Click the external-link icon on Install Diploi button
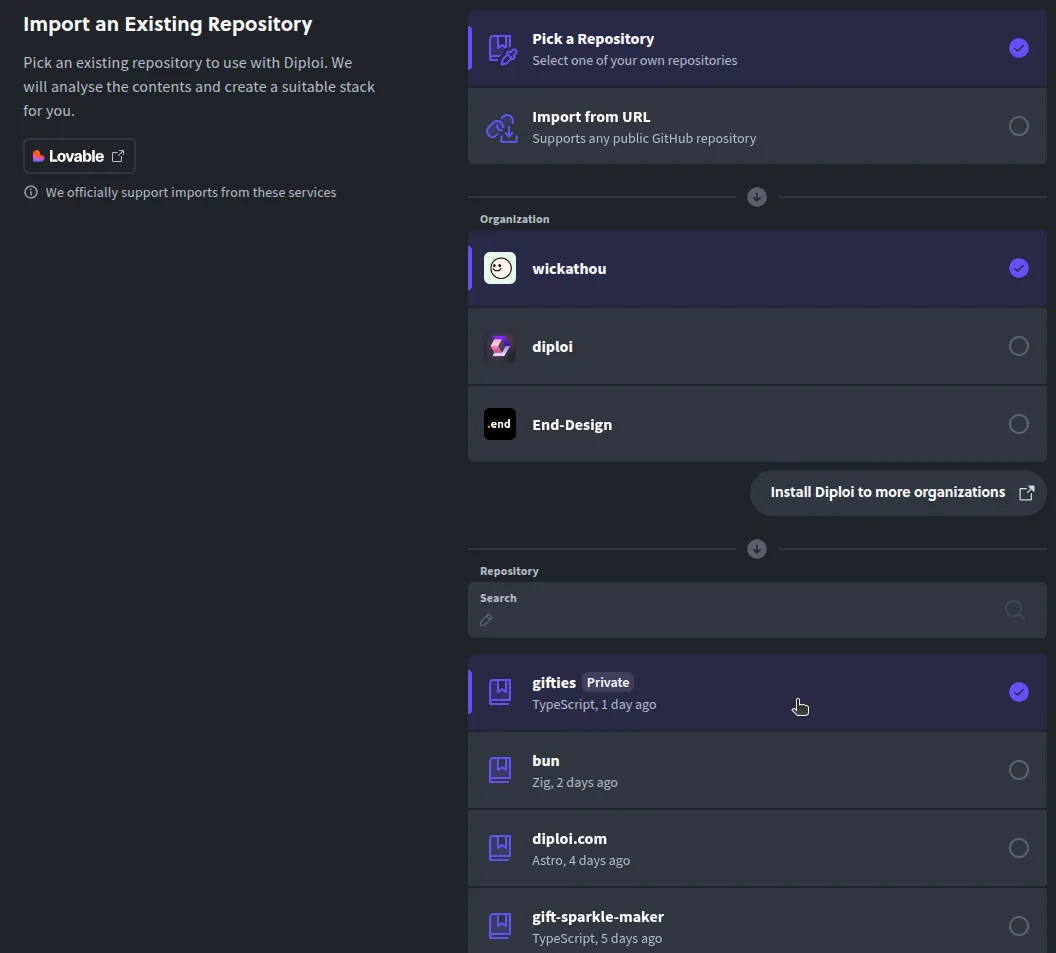 (x=1027, y=492)
